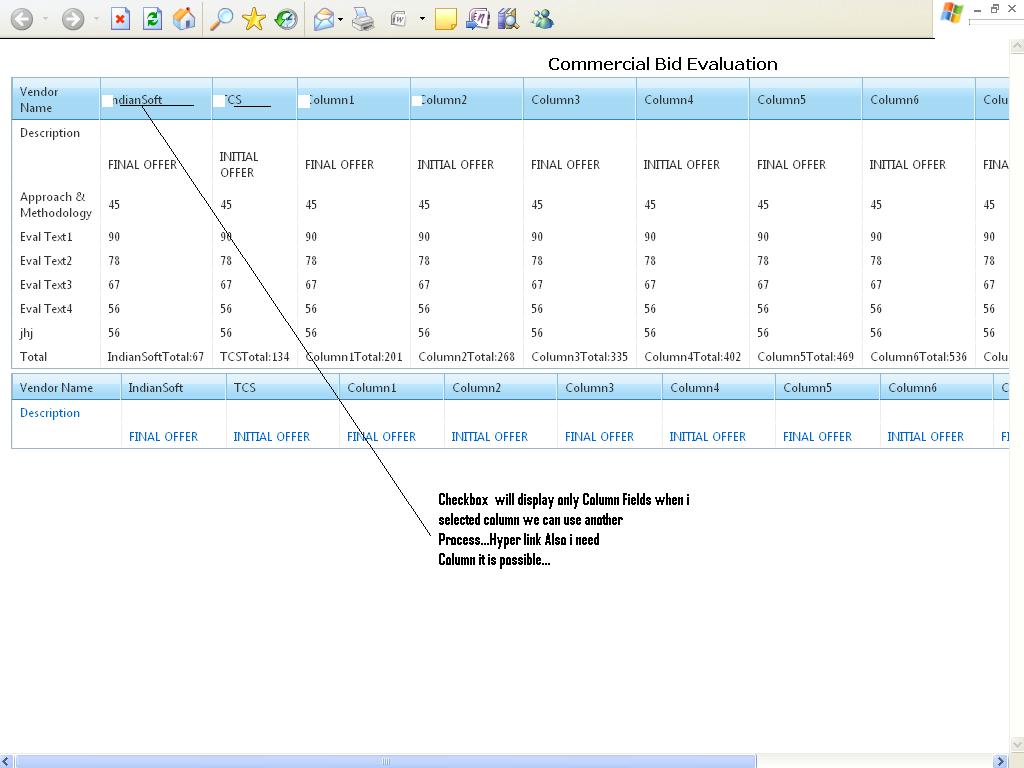
Task: Go to the Home page icon
Action: pos(184,19)
